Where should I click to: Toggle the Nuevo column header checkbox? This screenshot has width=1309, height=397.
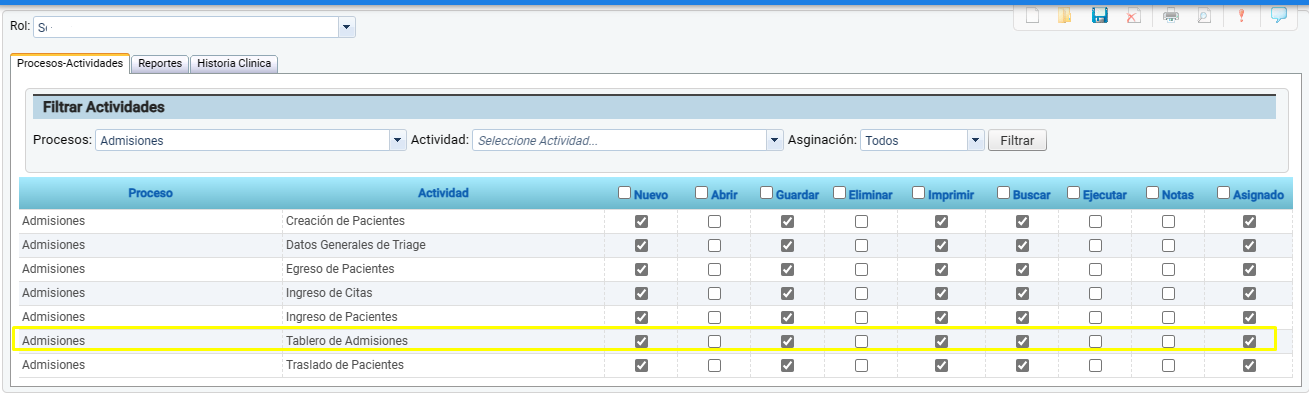625,193
